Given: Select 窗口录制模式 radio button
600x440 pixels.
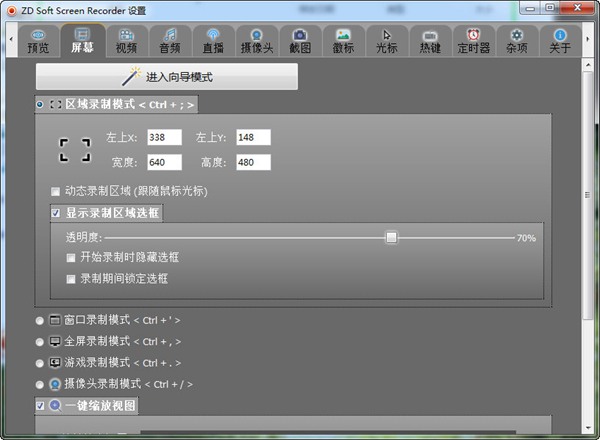Looking at the screenshot, I should point(40,320).
